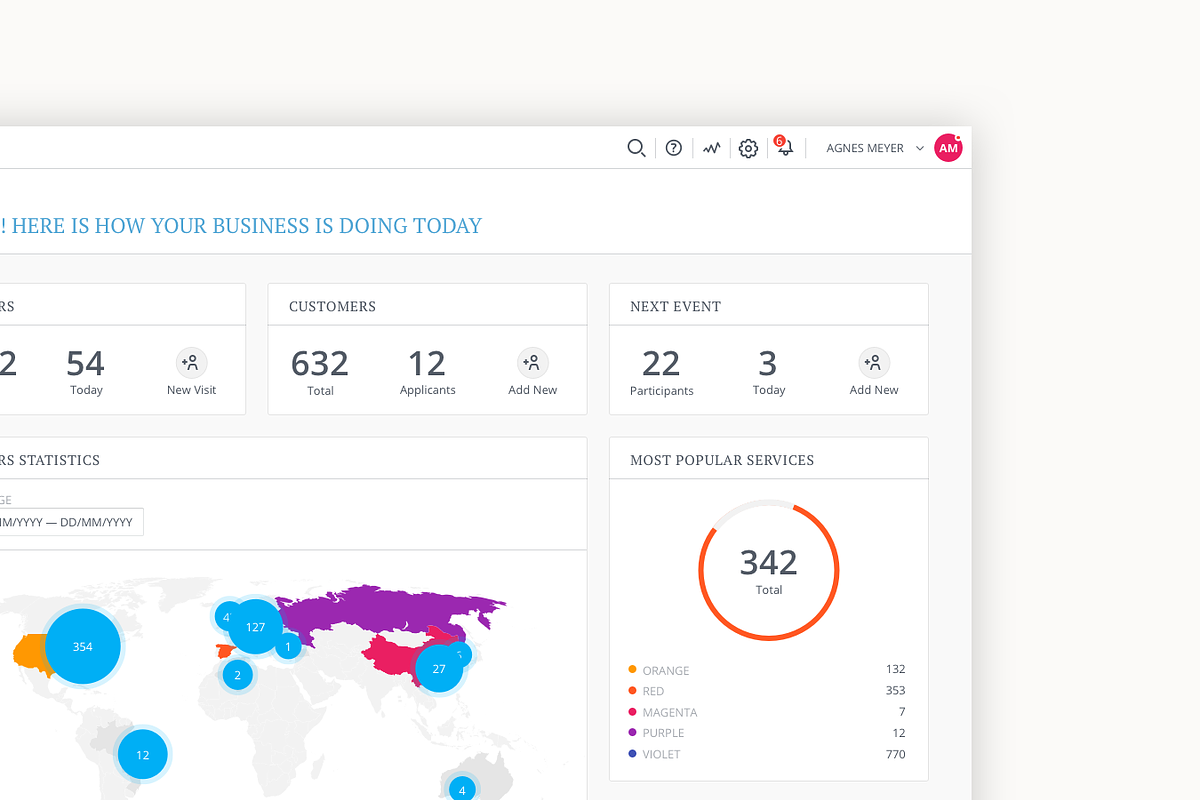Open notifications bell with badge
Screen dimensions: 1200x800
pyautogui.click(x=785, y=148)
